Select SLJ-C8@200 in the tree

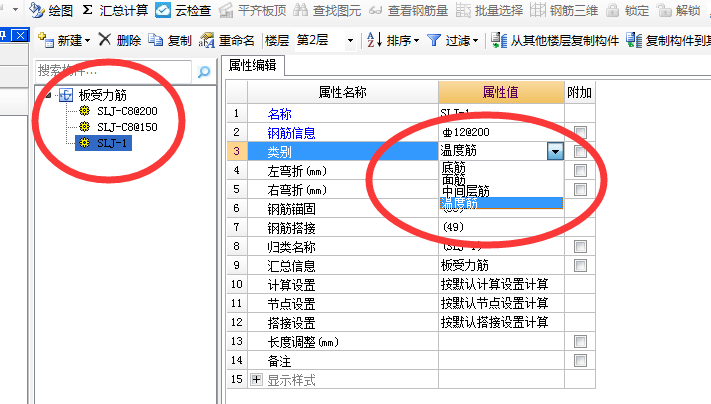127,111
